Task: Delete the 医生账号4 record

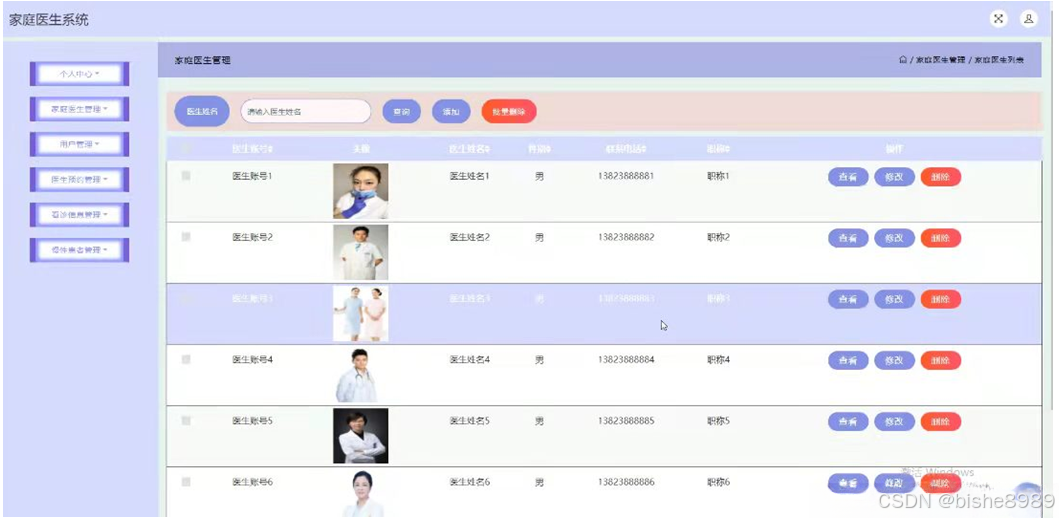Action: tap(941, 361)
